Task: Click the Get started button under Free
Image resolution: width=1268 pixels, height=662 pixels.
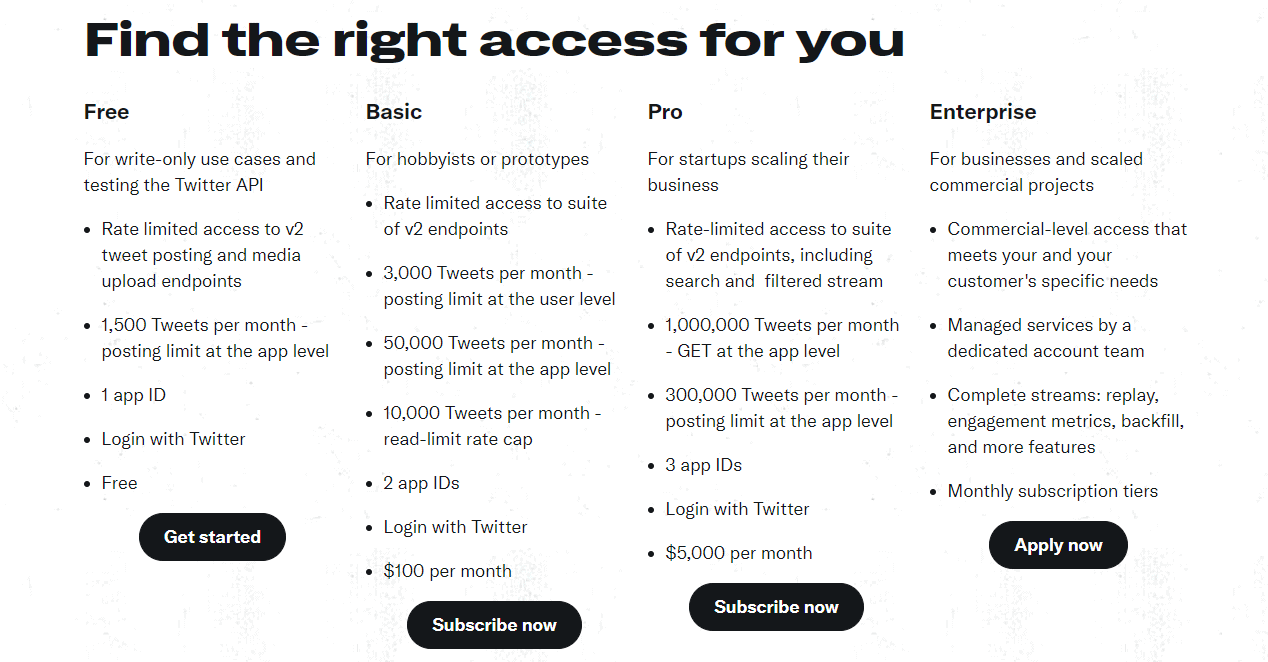Action: (x=212, y=537)
